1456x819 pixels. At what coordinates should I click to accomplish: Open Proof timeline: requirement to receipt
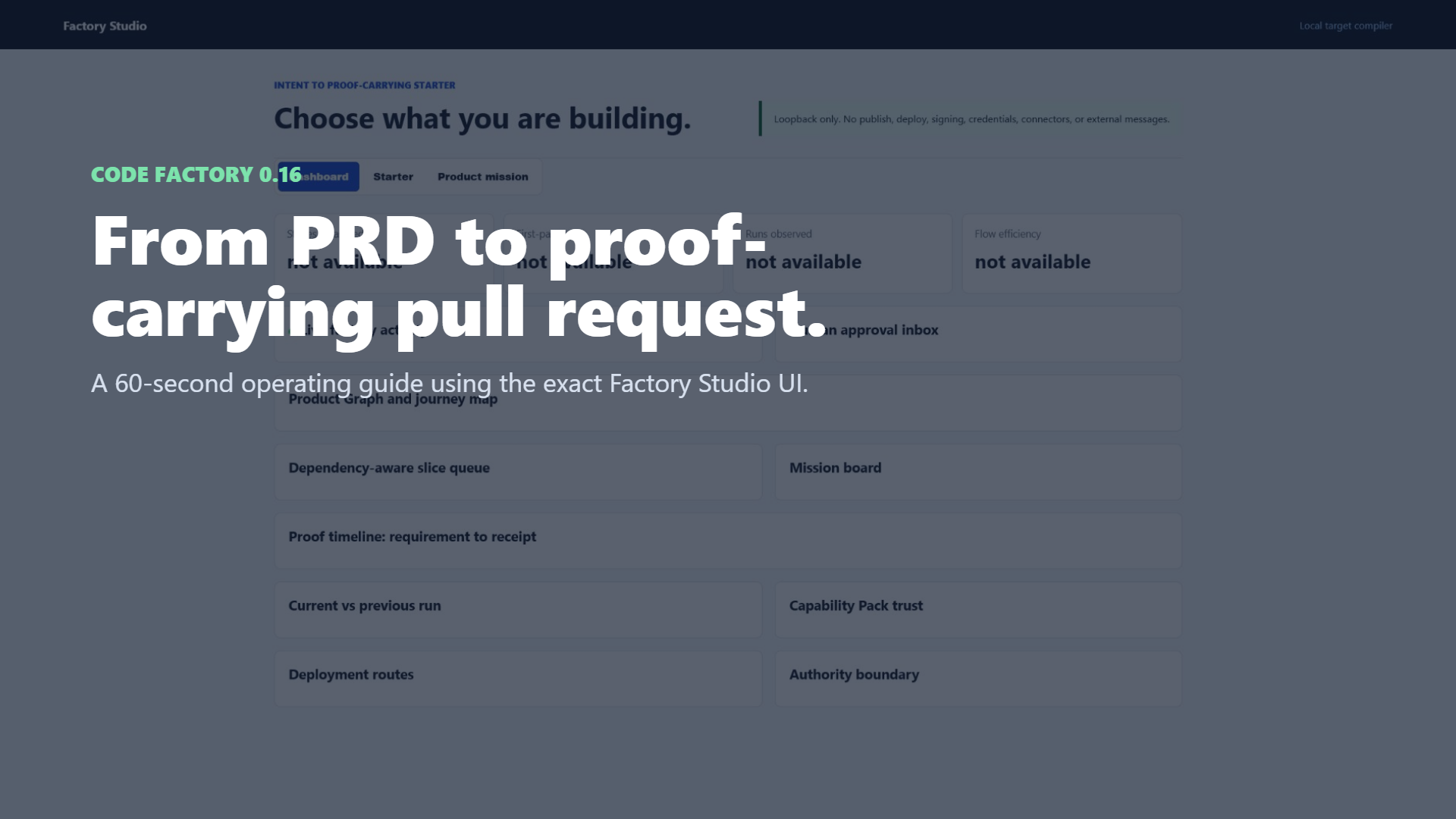727,541
